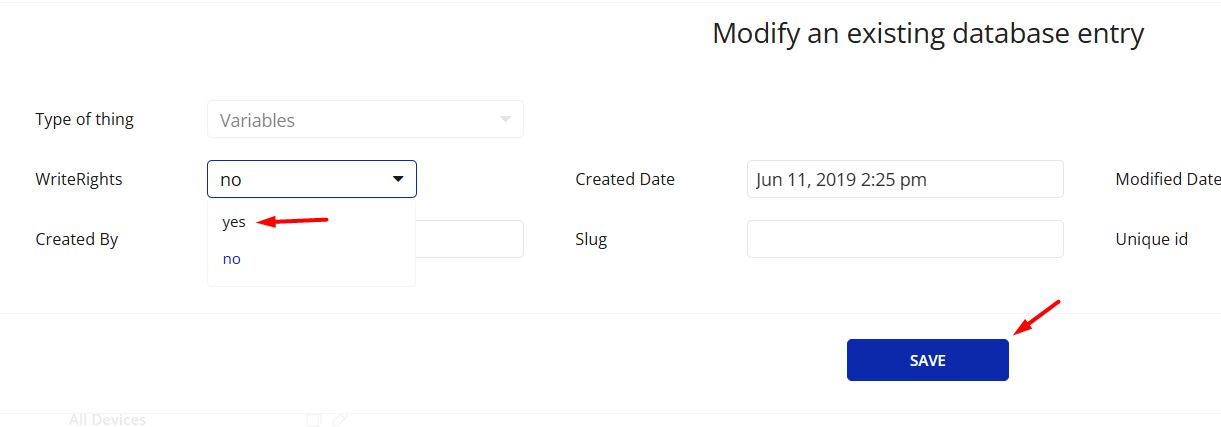Viewport: 1221px width, 427px height.
Task: Select no in the WriteRights list
Action: pyautogui.click(x=232, y=259)
